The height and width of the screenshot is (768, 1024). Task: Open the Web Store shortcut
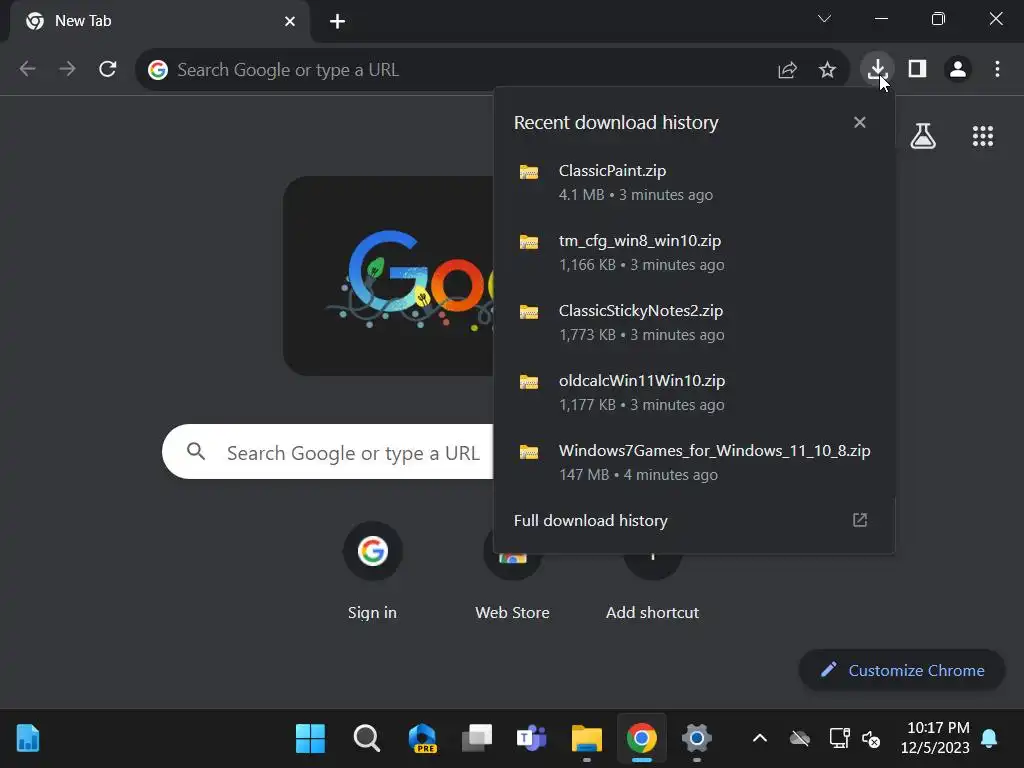(x=512, y=586)
